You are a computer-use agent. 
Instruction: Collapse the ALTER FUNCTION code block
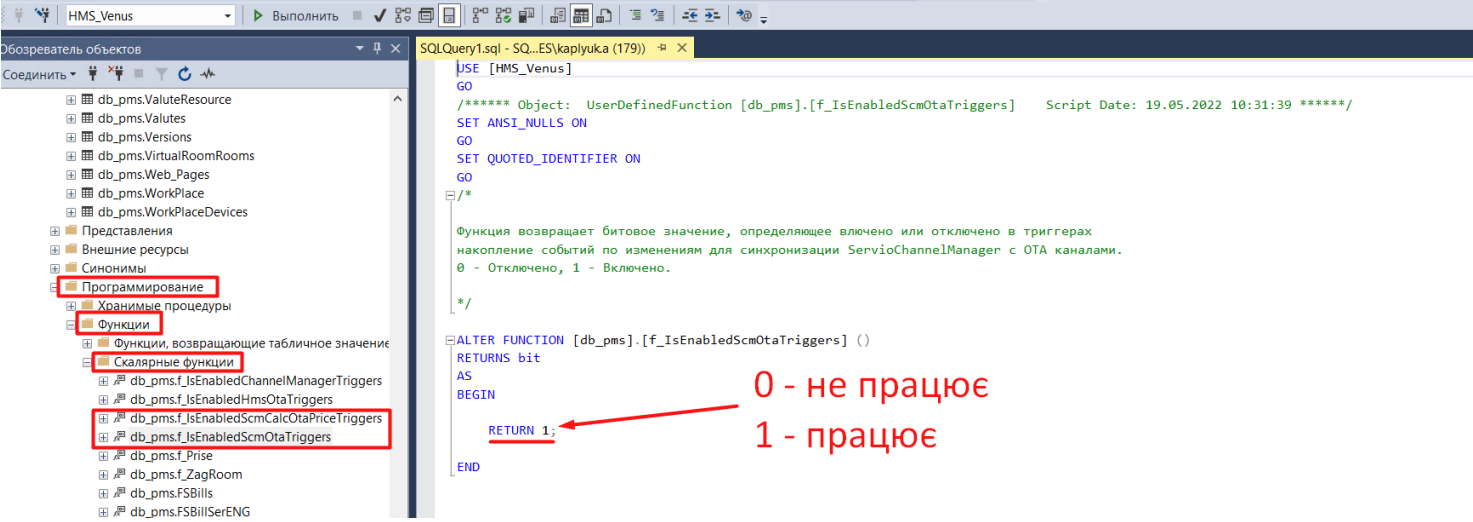point(450,340)
